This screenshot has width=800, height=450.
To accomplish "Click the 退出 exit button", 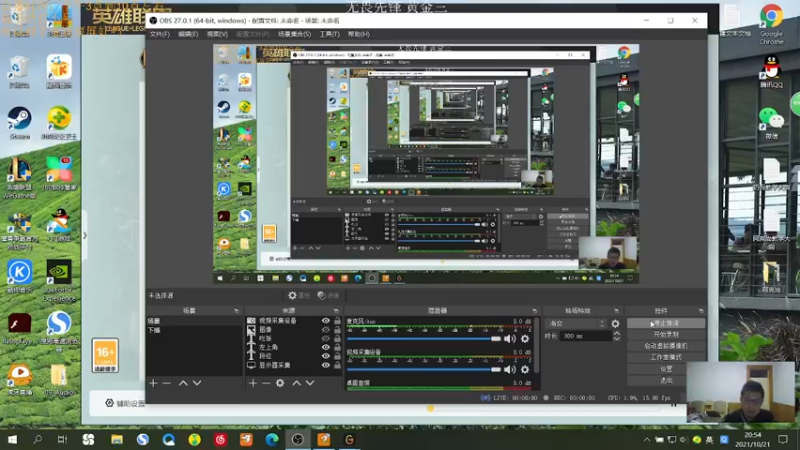I will pos(666,380).
